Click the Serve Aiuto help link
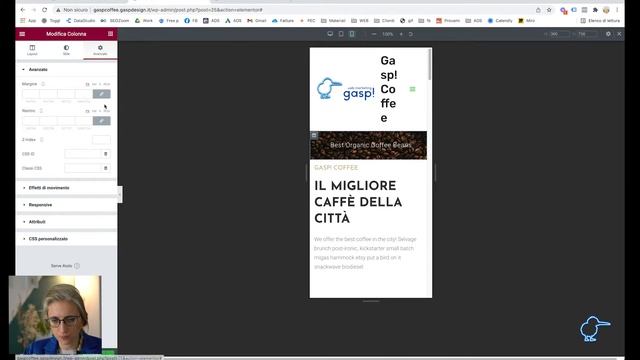Viewport: 640px width, 360px height. point(65,266)
